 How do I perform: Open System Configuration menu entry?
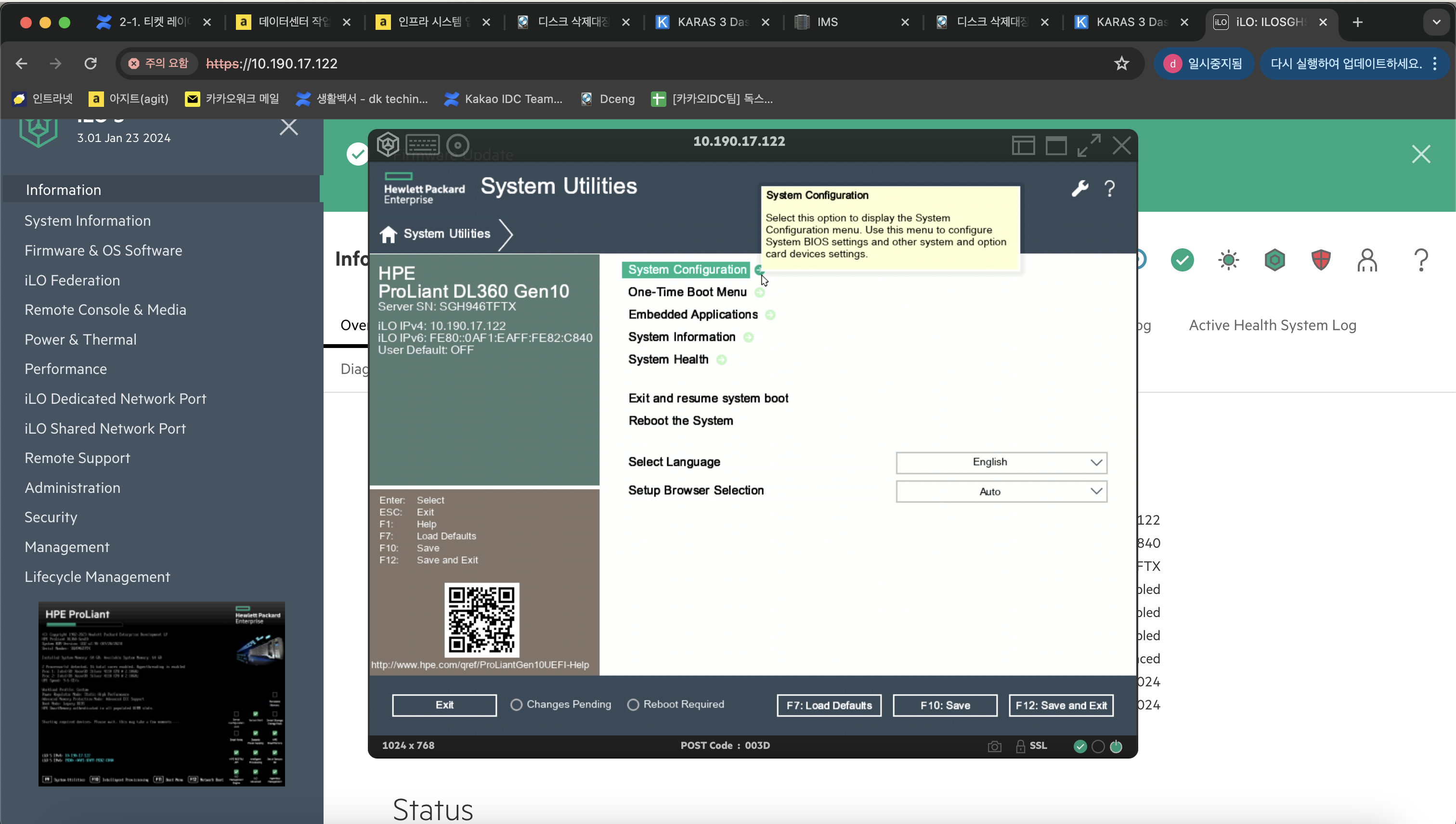(x=687, y=270)
